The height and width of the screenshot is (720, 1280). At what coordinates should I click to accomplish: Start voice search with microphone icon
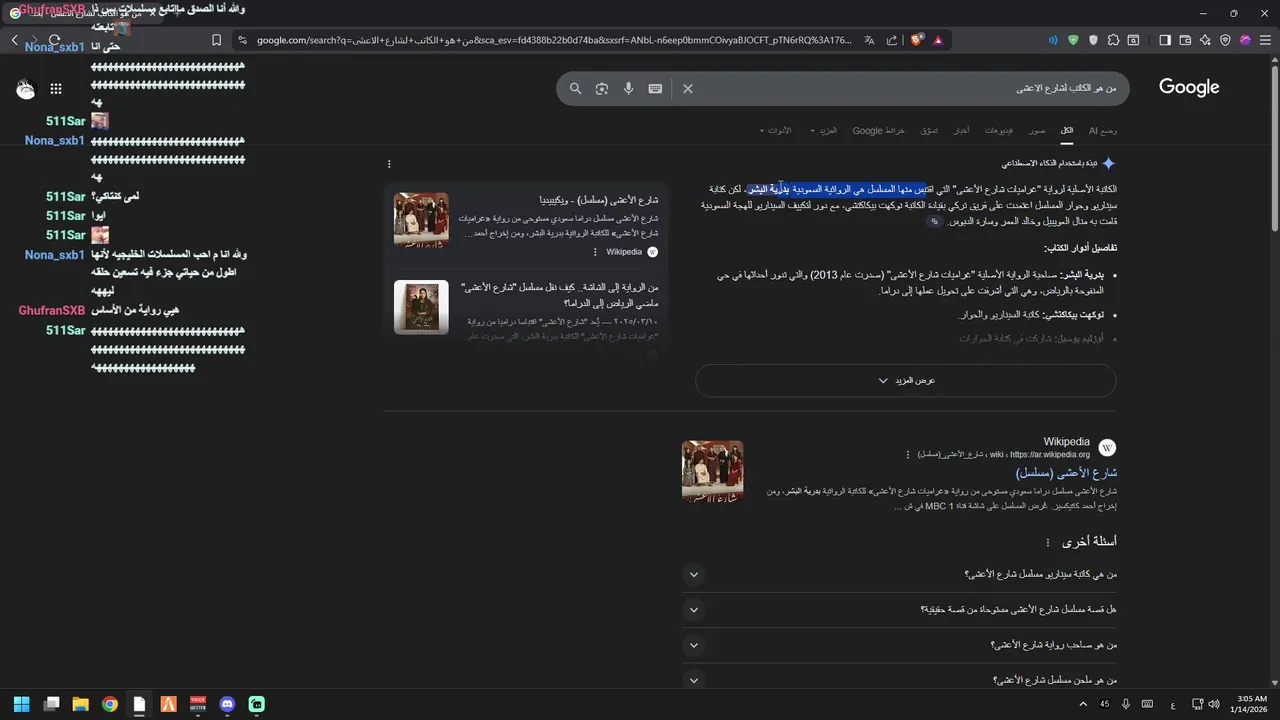coord(628,88)
